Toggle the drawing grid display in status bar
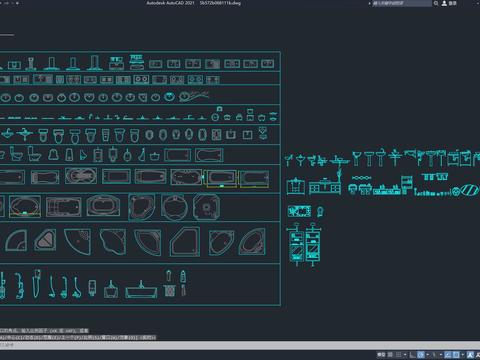The height and width of the screenshot is (360, 480). tap(390, 355)
